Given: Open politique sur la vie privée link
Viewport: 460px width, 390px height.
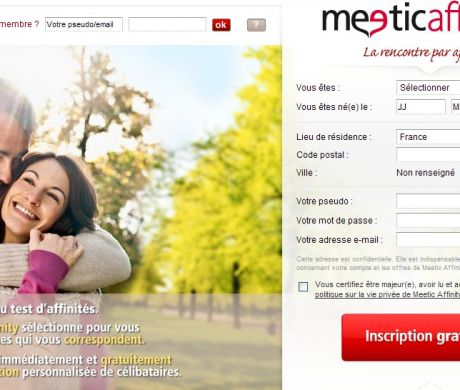Looking at the screenshot, I should coord(387,294).
